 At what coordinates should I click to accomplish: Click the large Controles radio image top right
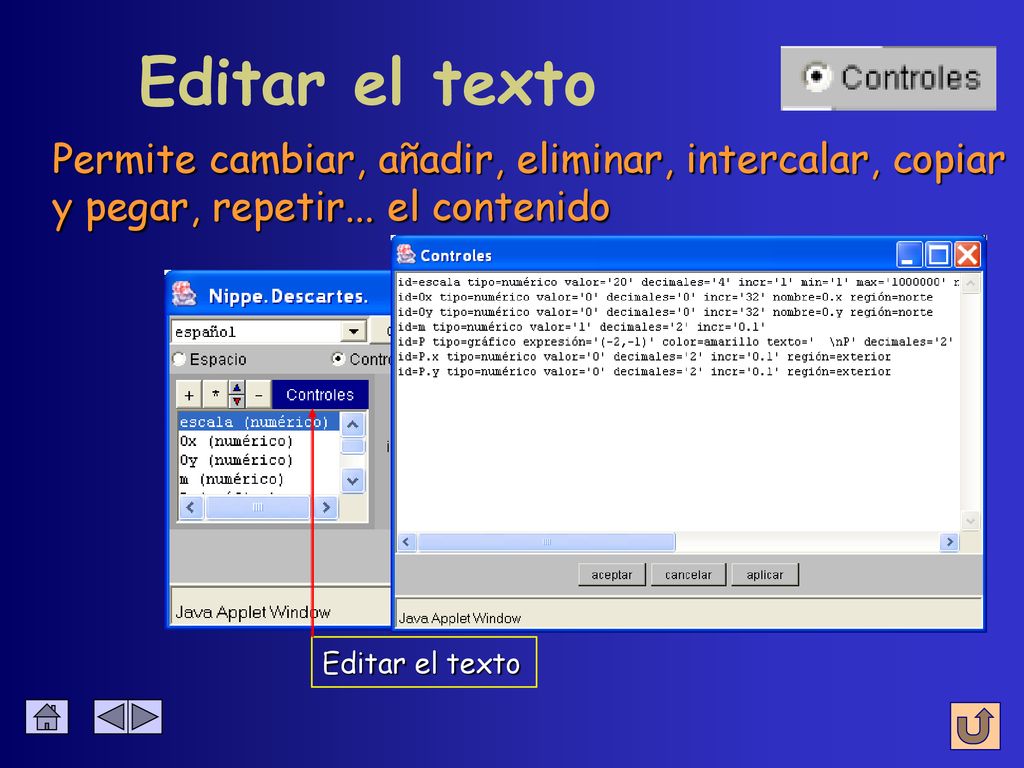(x=888, y=78)
